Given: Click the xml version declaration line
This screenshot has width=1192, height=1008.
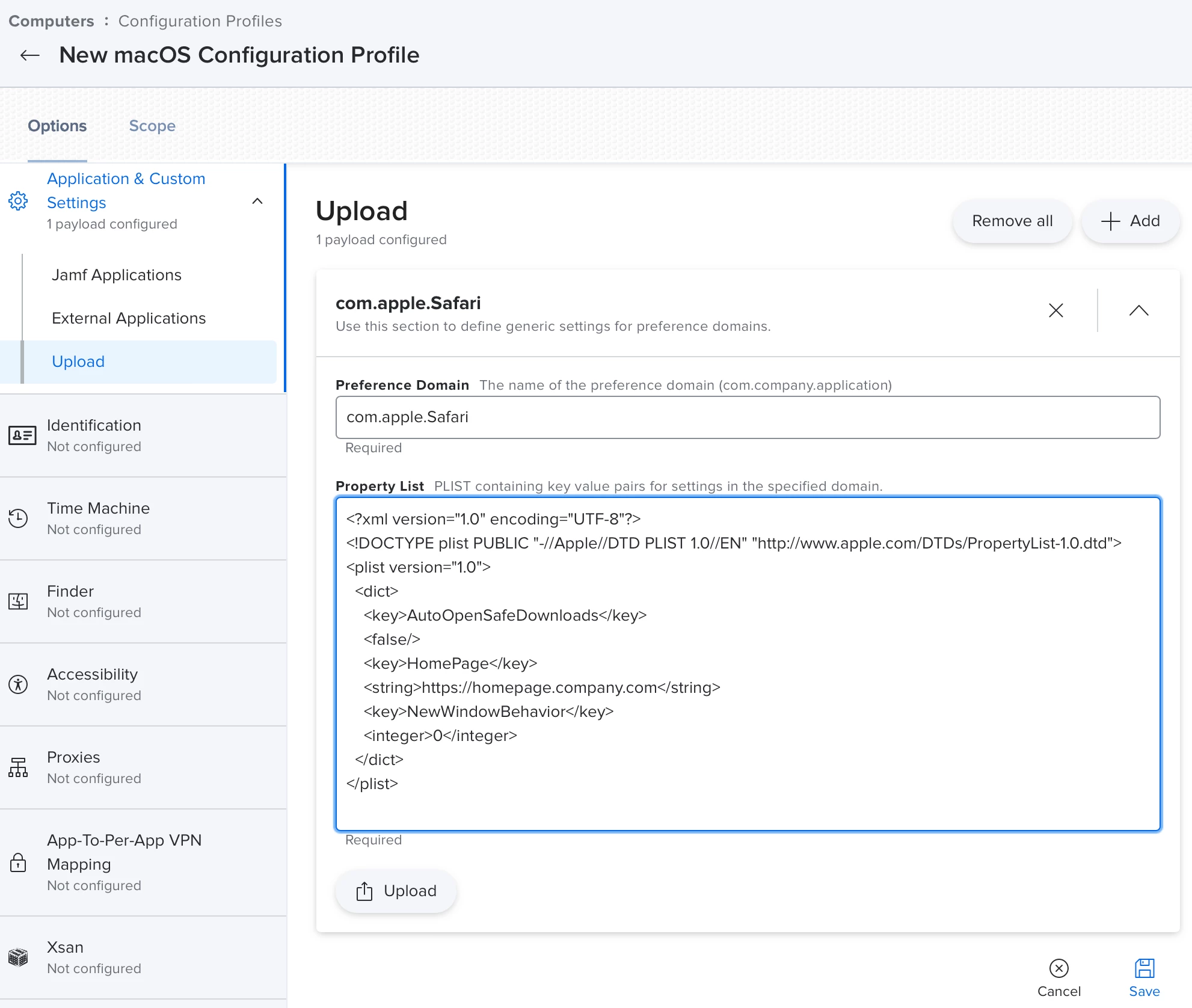Looking at the screenshot, I should 494,519.
